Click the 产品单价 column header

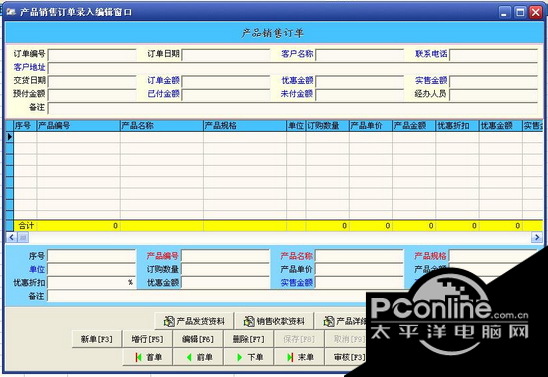pyautogui.click(x=371, y=126)
